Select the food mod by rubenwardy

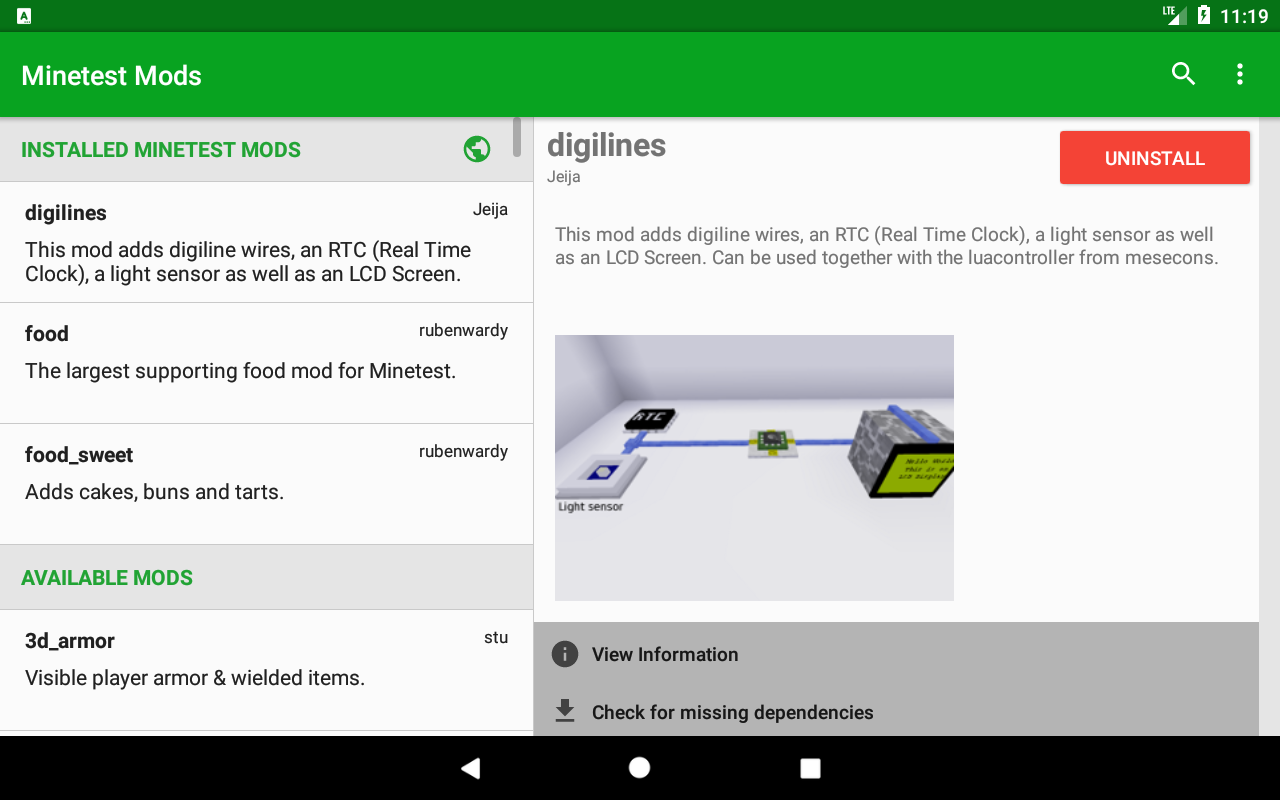click(266, 363)
